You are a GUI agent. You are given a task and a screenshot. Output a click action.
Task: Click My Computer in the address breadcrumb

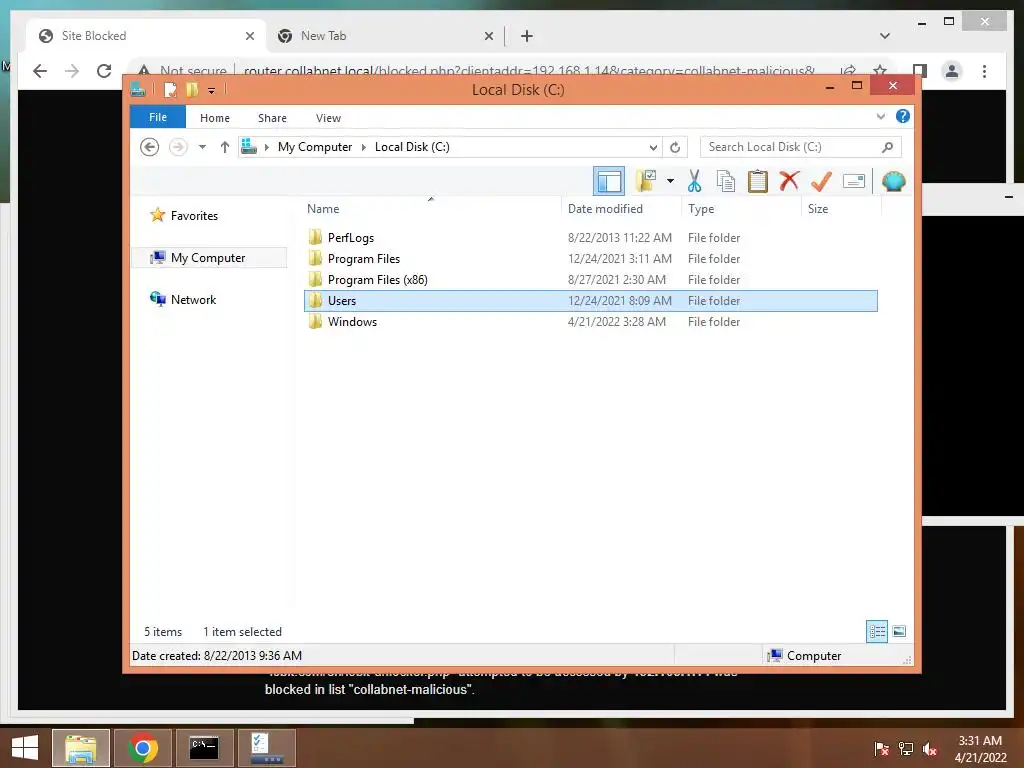(315, 147)
